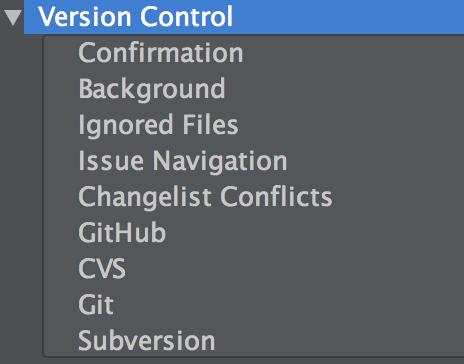Screen dimensions: 464x364
Task: Select the Version Control category
Action: pyautogui.click(x=135, y=17)
